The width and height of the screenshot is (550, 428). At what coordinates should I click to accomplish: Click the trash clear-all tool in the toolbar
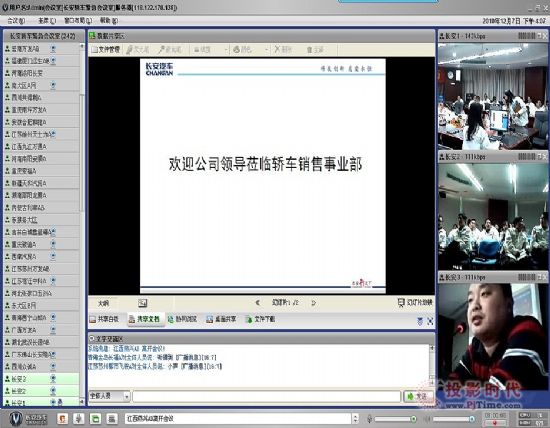(315, 49)
